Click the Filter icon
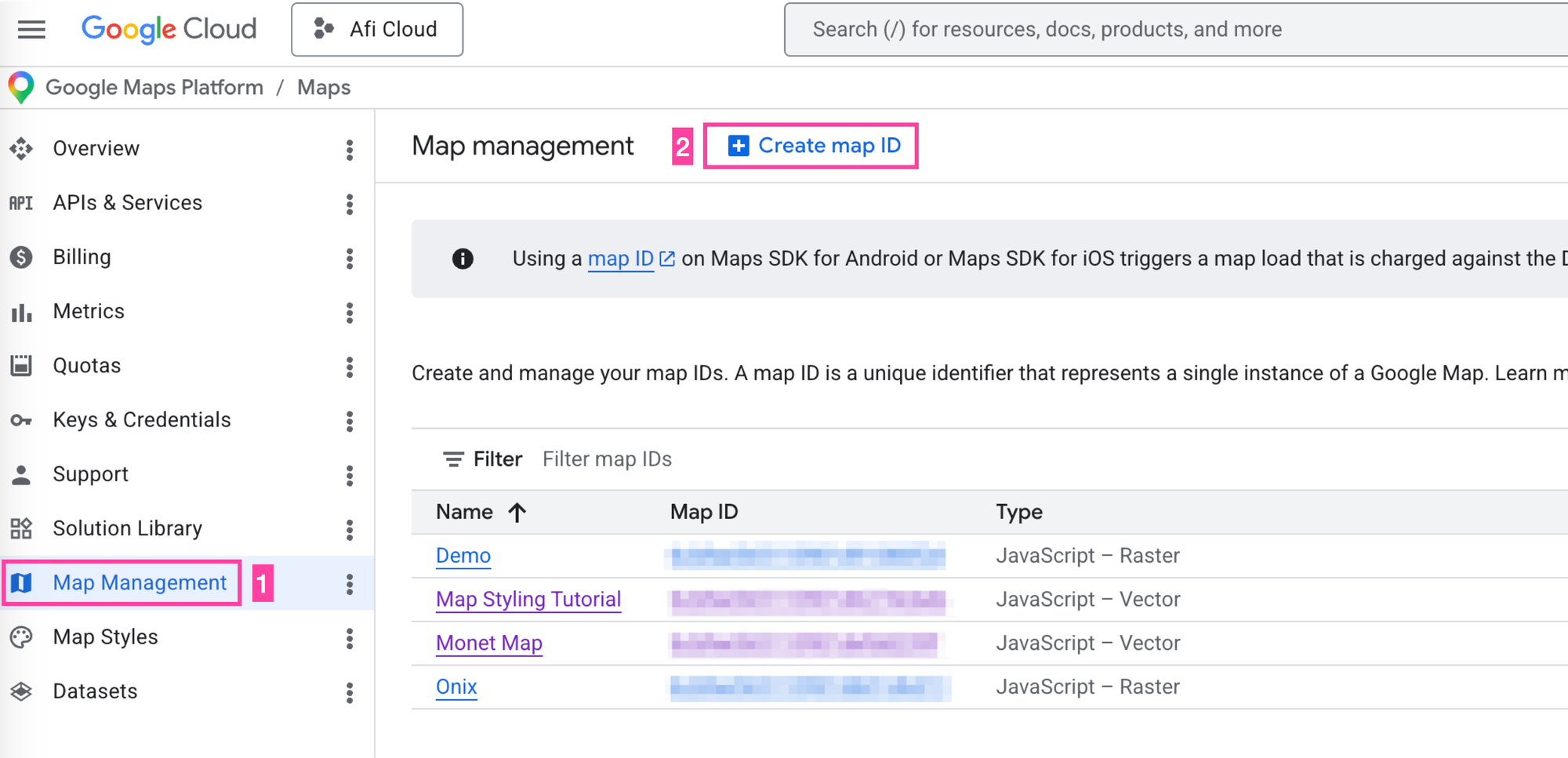This screenshot has height=758, width=1568. [x=453, y=459]
